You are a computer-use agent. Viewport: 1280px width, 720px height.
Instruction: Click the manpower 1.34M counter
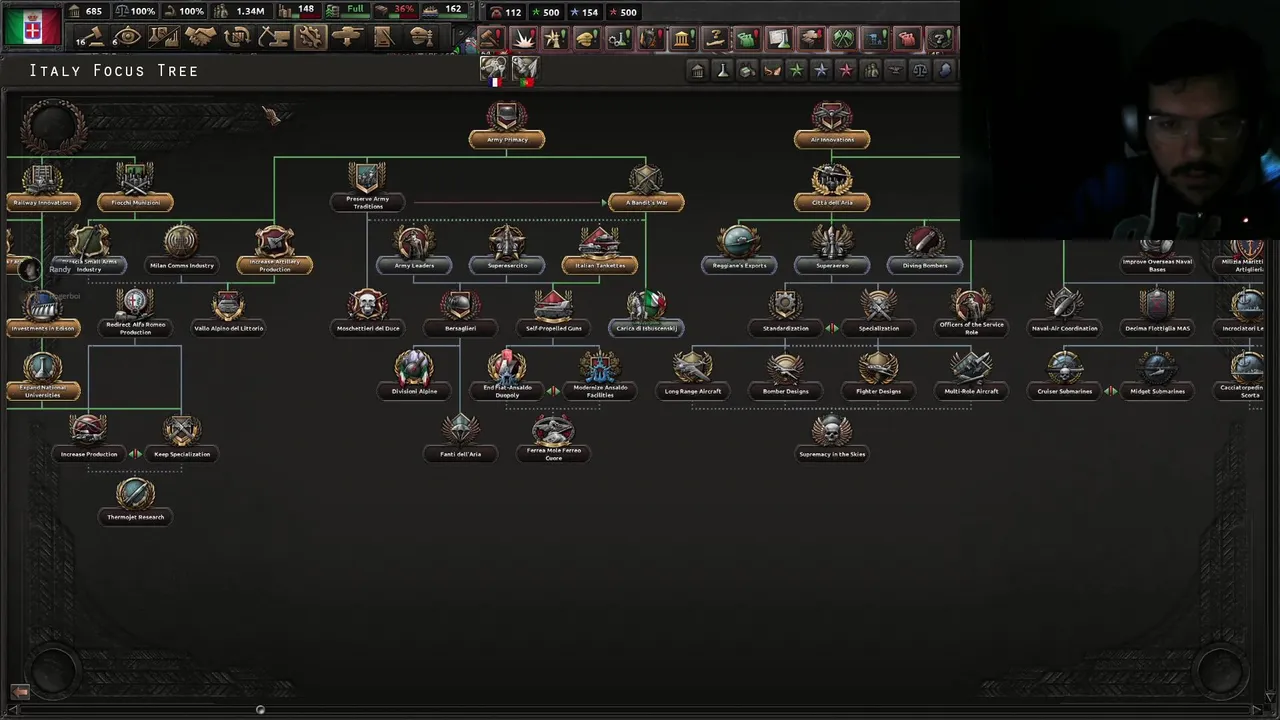[241, 11]
